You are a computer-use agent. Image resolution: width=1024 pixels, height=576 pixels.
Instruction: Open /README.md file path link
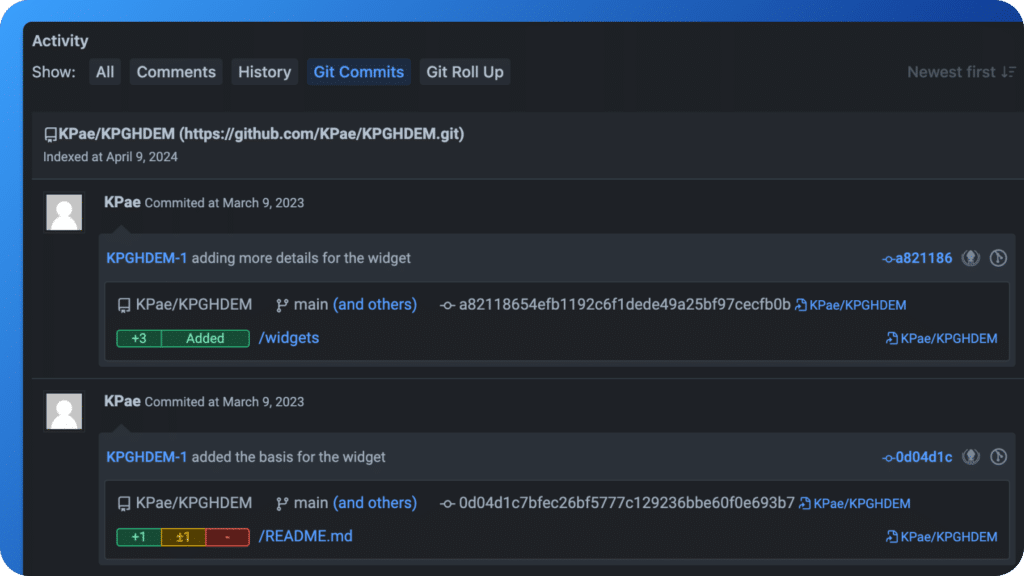pos(306,536)
